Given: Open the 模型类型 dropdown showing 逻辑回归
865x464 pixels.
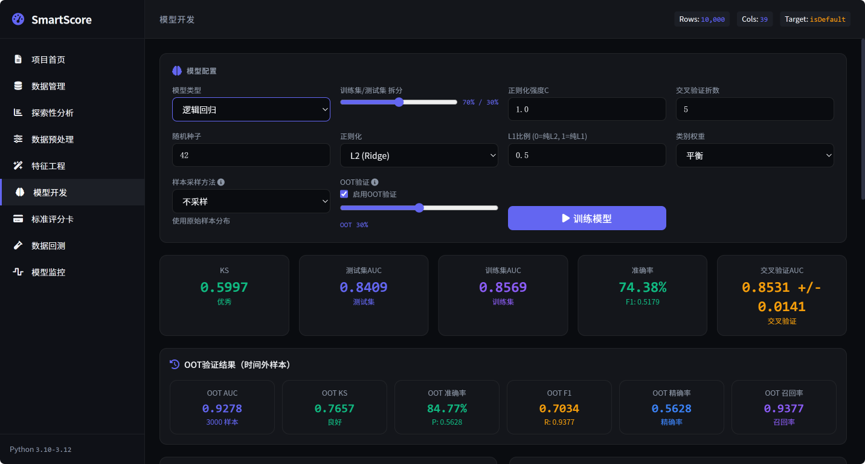Looking at the screenshot, I should pos(251,109).
